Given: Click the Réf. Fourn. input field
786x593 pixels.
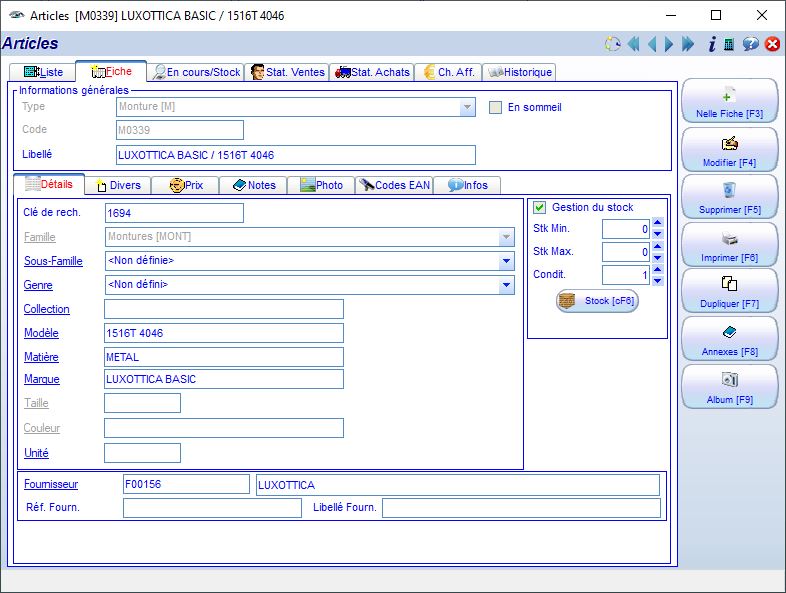Looking at the screenshot, I should (x=213, y=508).
